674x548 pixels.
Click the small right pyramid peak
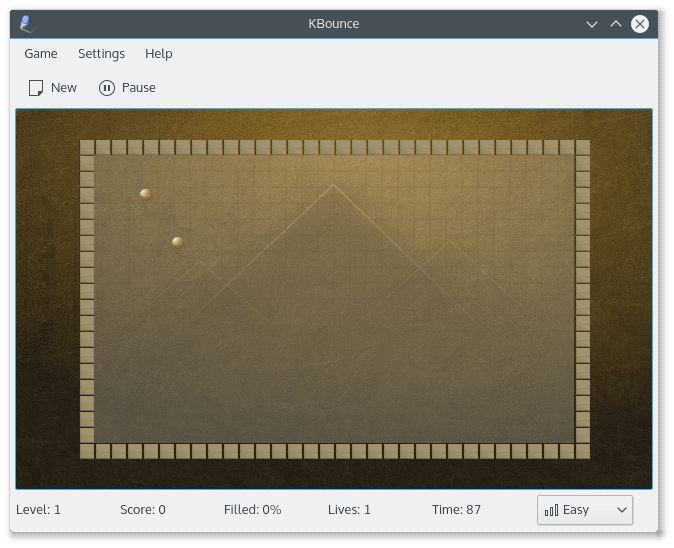450,242
